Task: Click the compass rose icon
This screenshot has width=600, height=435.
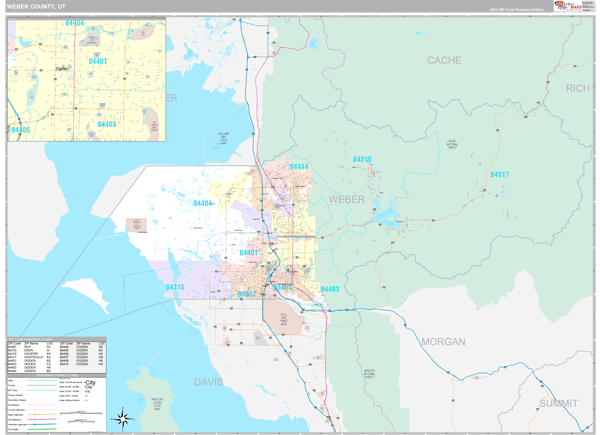Action: [121, 417]
